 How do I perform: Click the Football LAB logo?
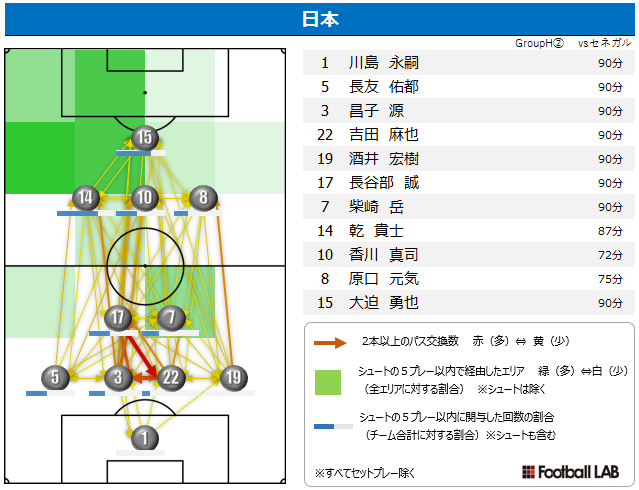tap(570, 472)
